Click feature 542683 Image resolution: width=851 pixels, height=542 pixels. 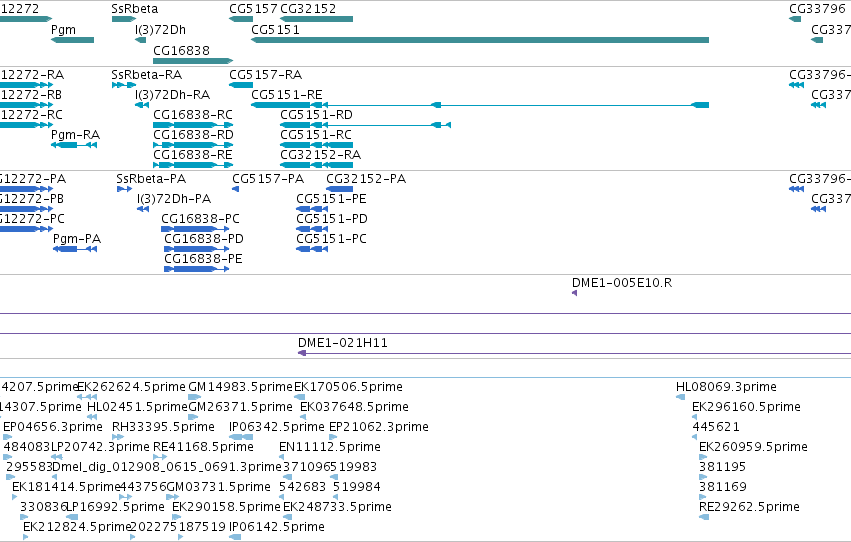click(x=302, y=487)
